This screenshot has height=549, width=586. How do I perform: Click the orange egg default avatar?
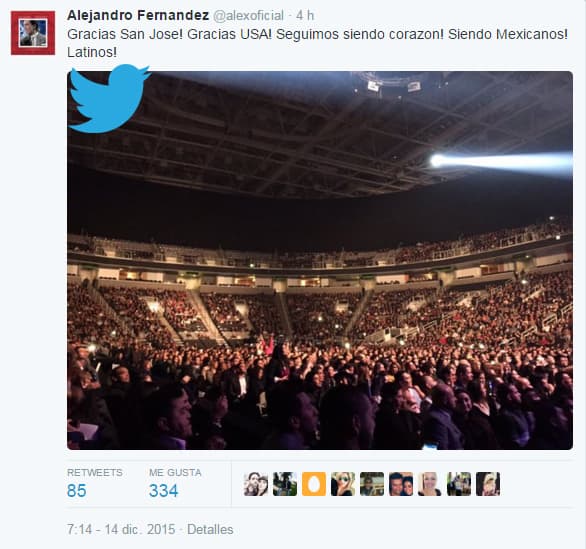[314, 484]
